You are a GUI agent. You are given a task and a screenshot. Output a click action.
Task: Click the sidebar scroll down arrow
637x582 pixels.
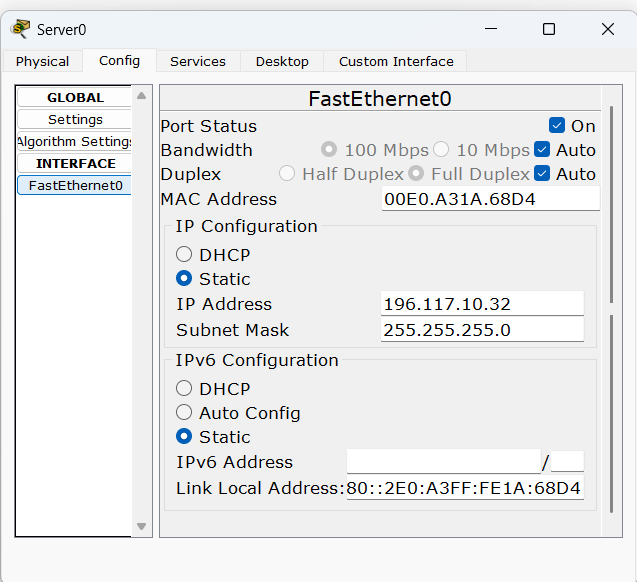(x=142, y=526)
